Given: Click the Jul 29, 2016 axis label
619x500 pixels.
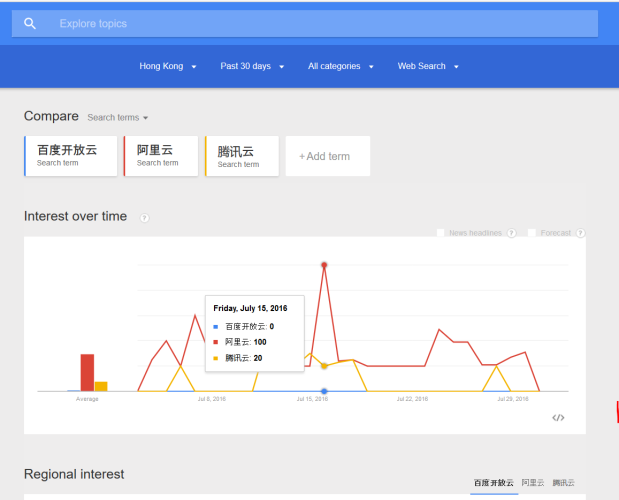Looking at the screenshot, I should coord(513,399).
